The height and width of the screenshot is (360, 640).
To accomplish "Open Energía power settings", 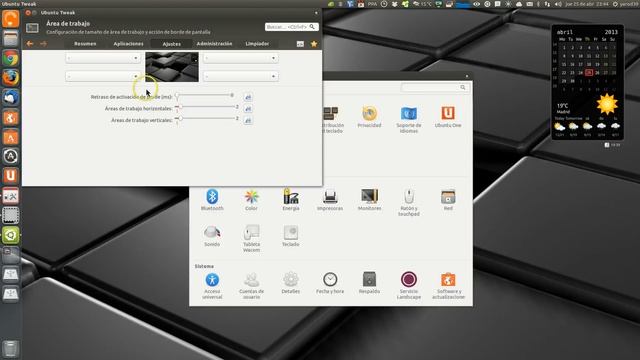I will (291, 196).
